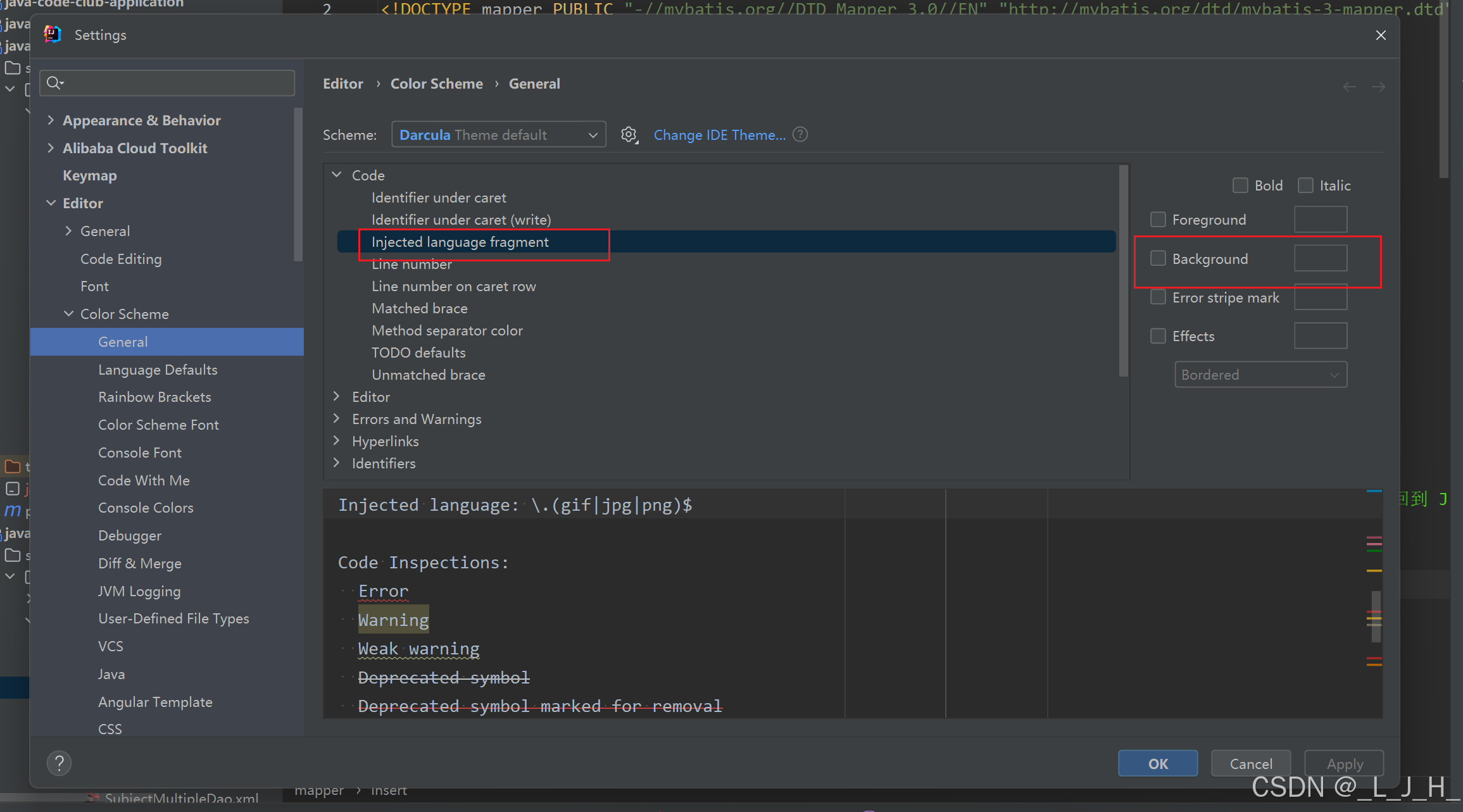Click the back navigation arrow

1349,87
